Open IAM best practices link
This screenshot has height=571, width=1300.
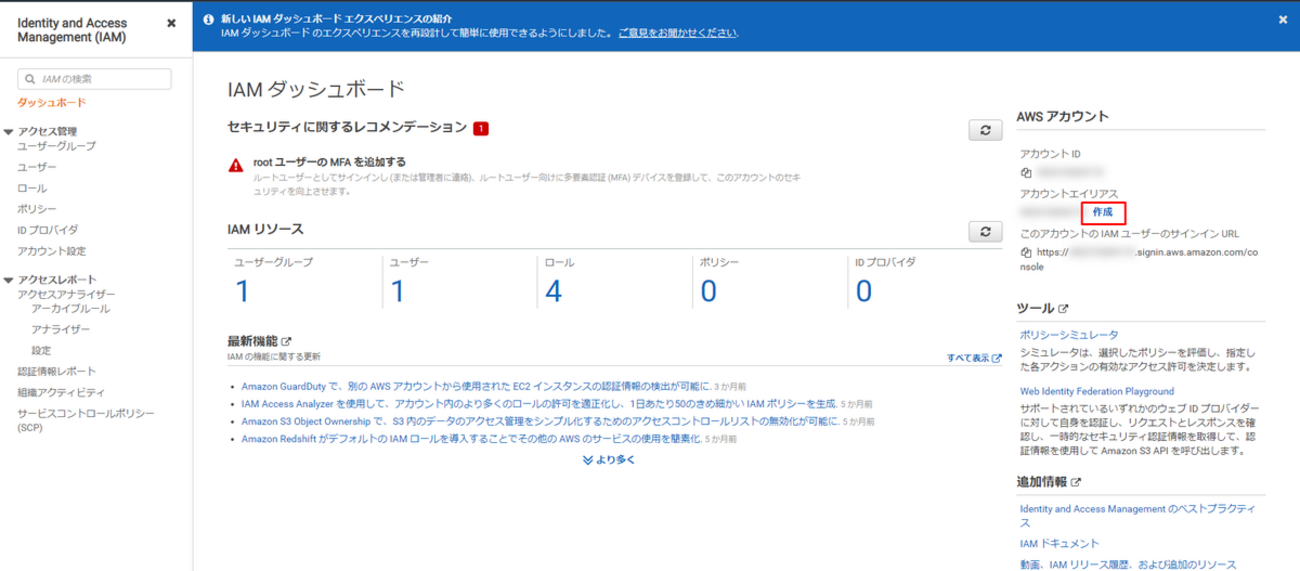(x=1137, y=516)
